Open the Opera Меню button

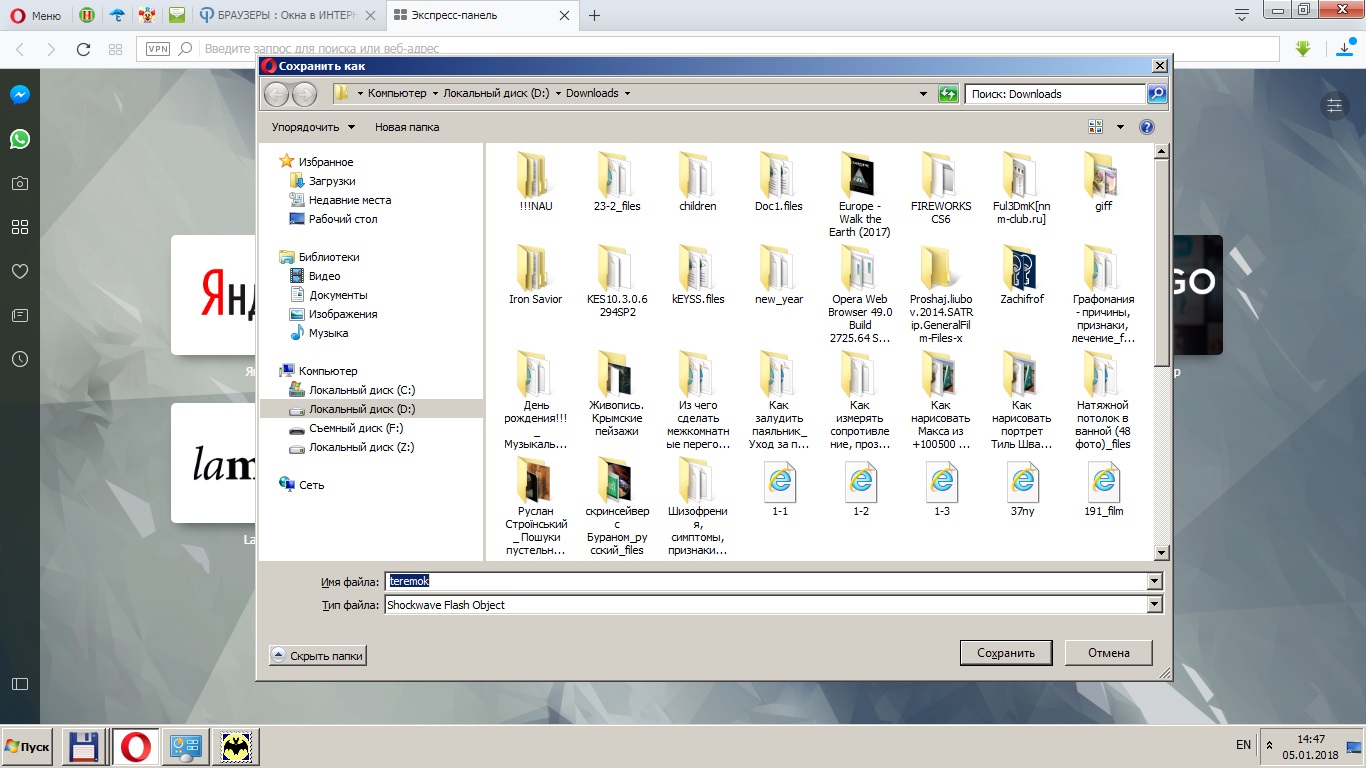36,15
